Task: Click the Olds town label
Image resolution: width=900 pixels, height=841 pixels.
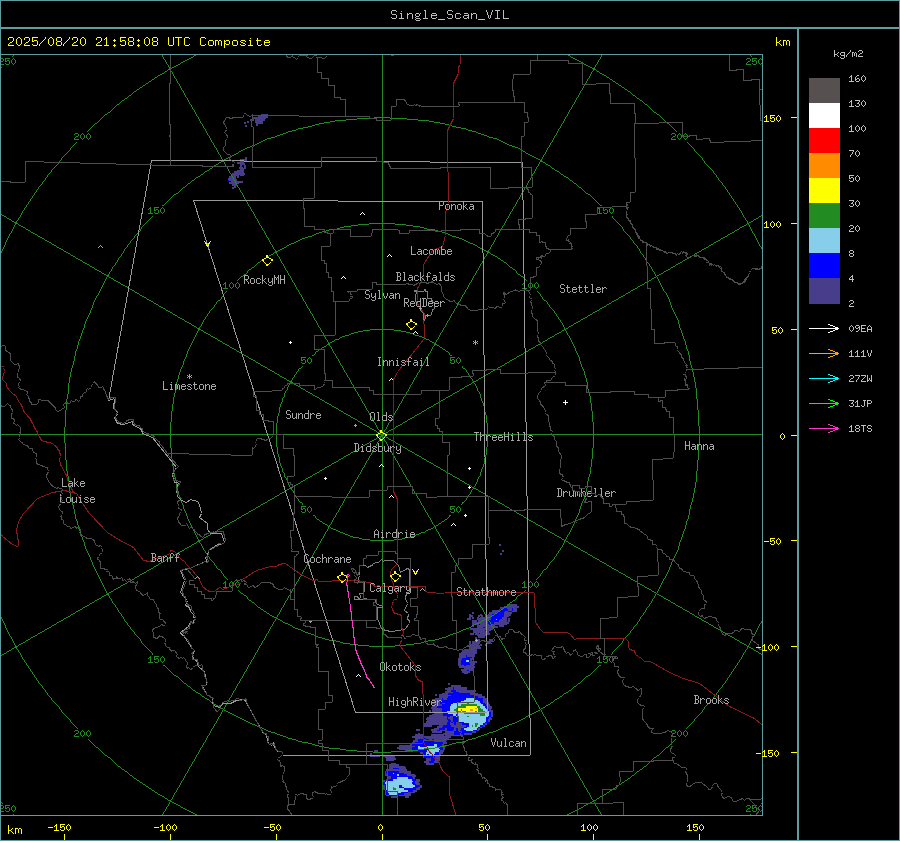Action: [x=381, y=417]
